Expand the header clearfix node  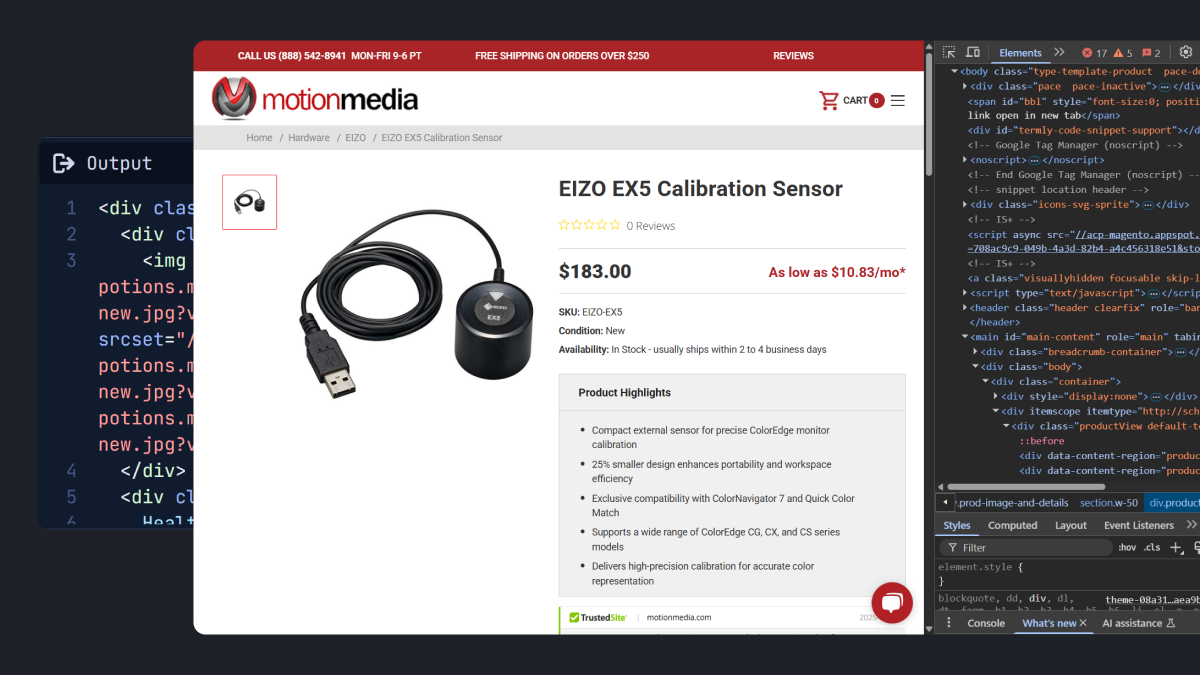click(965, 307)
